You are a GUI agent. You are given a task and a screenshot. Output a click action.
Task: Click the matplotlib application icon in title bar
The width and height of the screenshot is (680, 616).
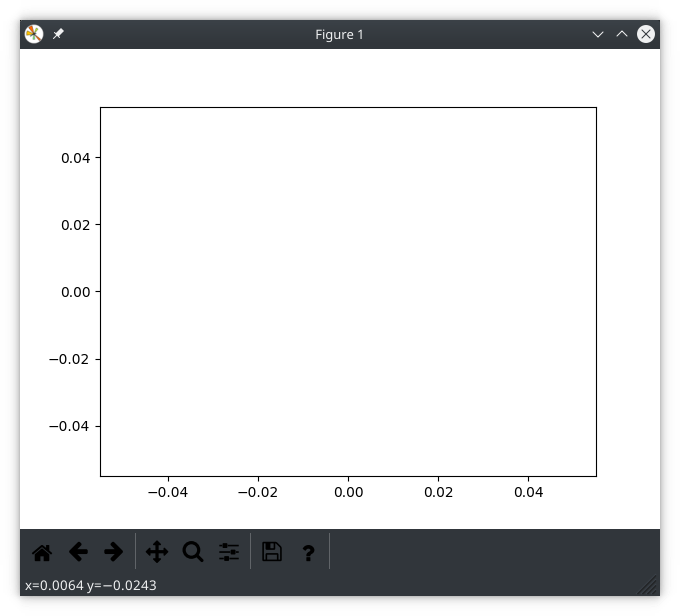(34, 34)
